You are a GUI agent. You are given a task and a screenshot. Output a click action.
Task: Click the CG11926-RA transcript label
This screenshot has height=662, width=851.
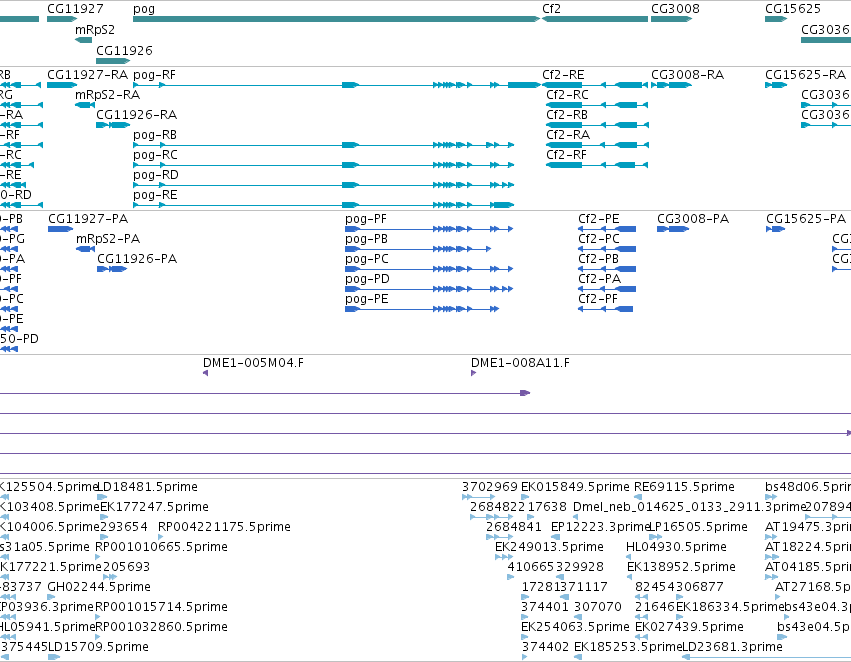point(136,114)
